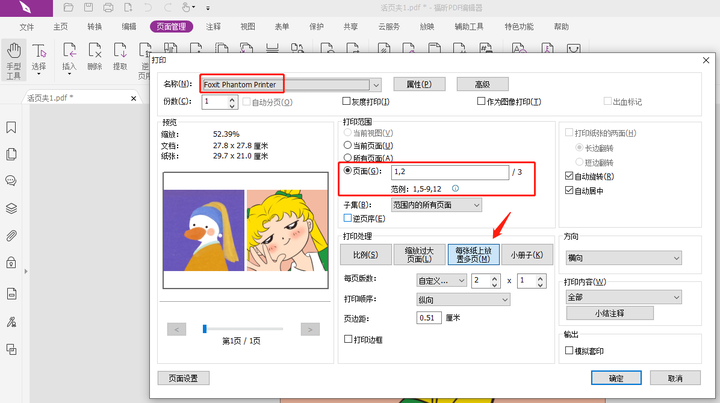Screen dimensions: 720x403
Task: Open the Security lock panel in sidebar
Action: pyautogui.click(x=11, y=263)
